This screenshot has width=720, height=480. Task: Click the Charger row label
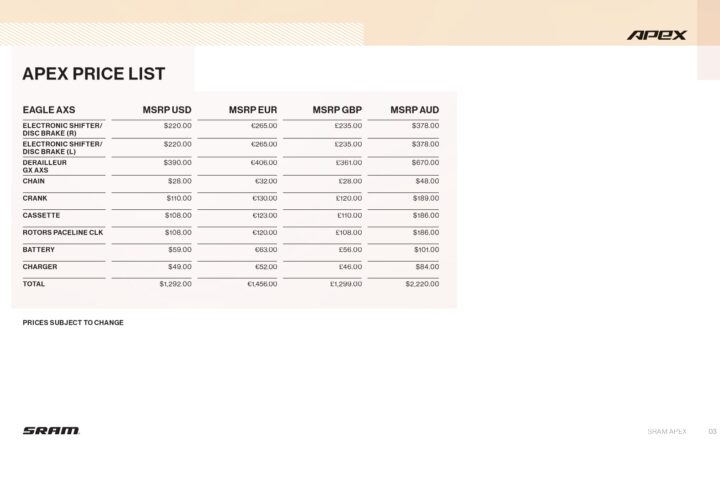(40, 267)
